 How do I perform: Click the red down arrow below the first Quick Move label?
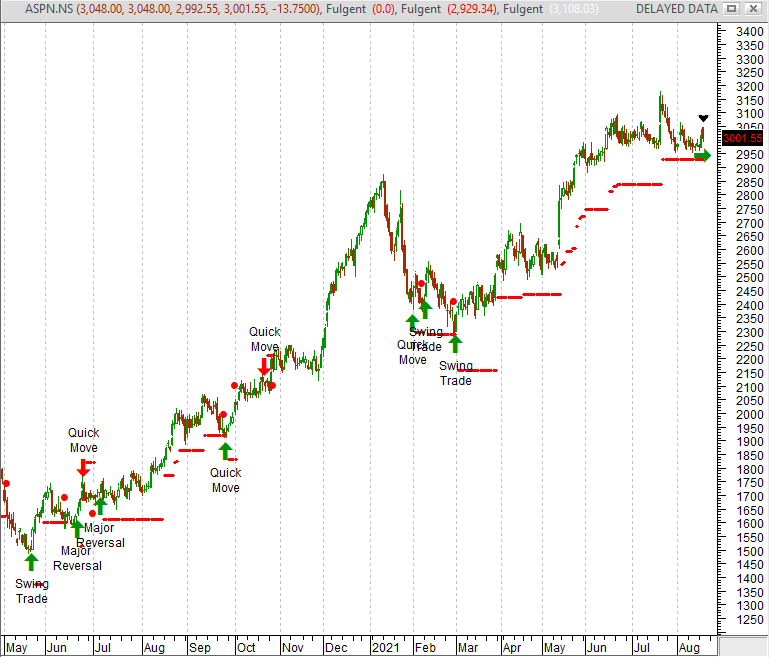84,465
